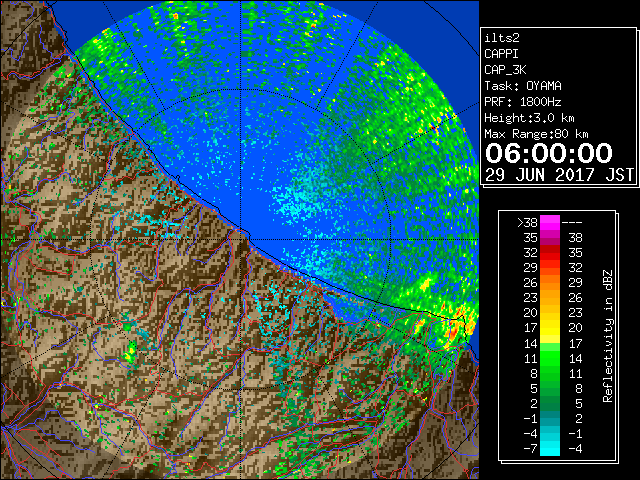
Task: Click the '29 JUN 2017 JST' date
Action: pyautogui.click(x=560, y=175)
